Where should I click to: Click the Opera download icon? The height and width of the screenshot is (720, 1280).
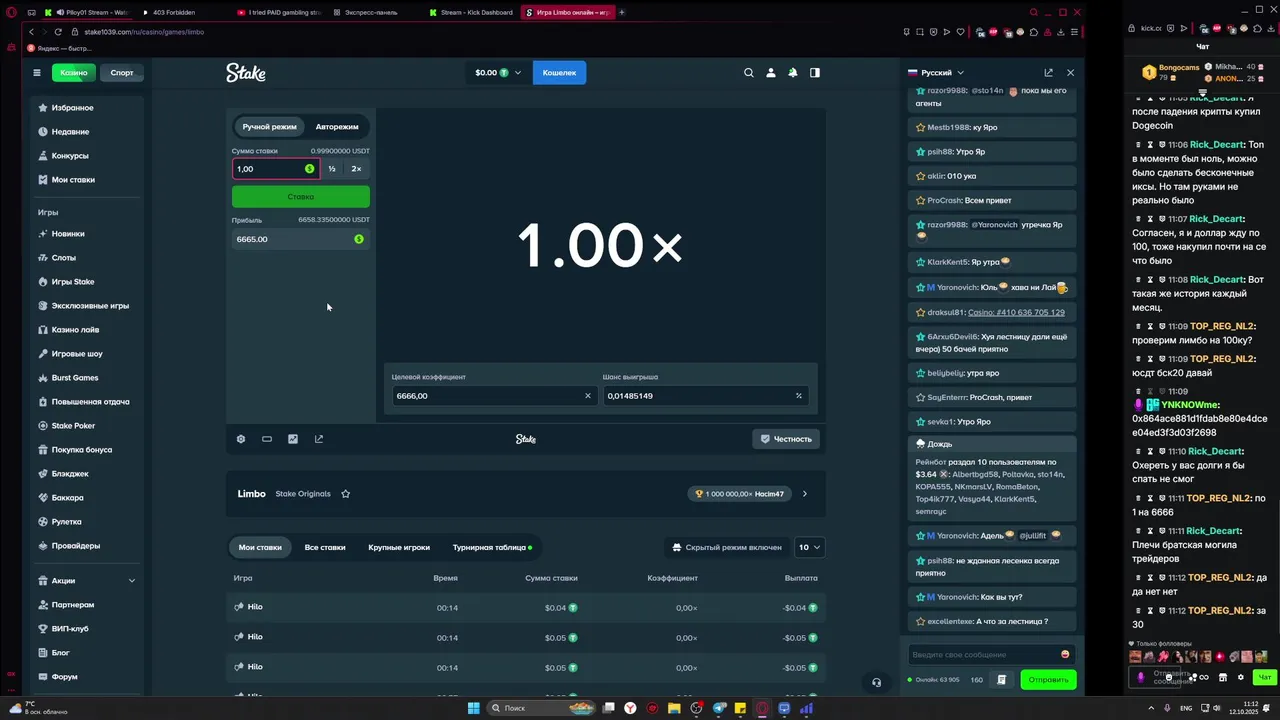click(1060, 32)
